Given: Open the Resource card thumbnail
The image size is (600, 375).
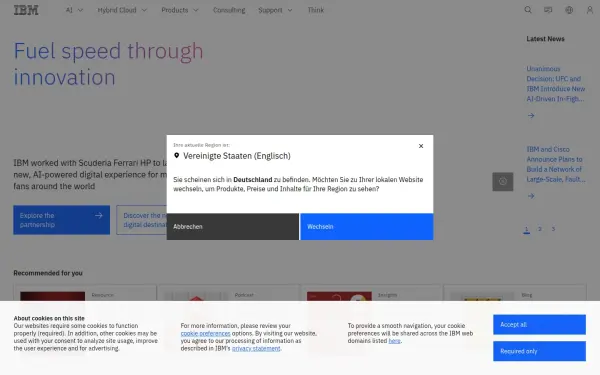Looking at the screenshot, I should [x=52, y=297].
